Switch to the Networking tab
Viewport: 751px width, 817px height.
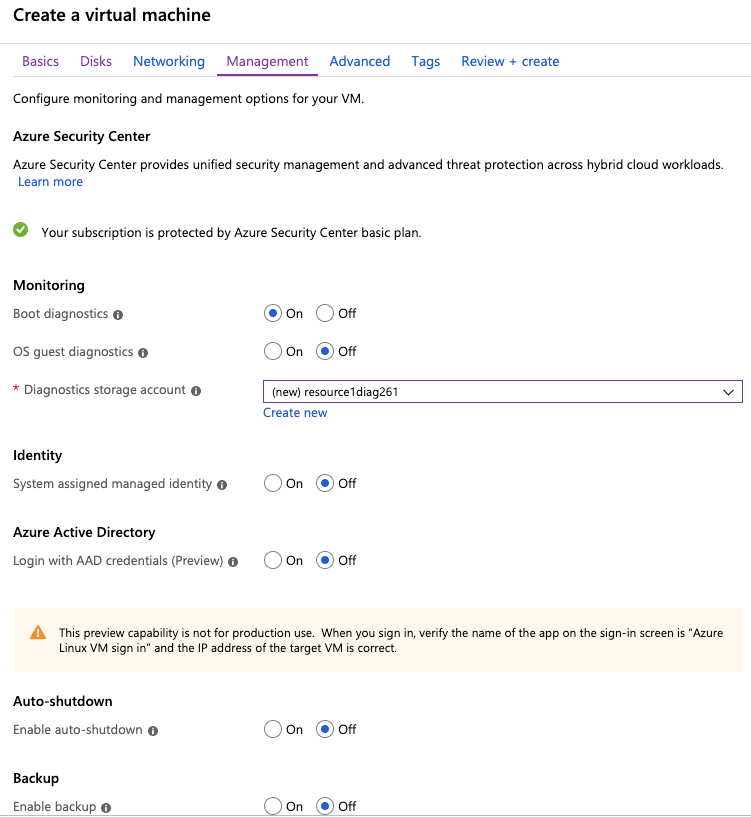pyautogui.click(x=169, y=61)
